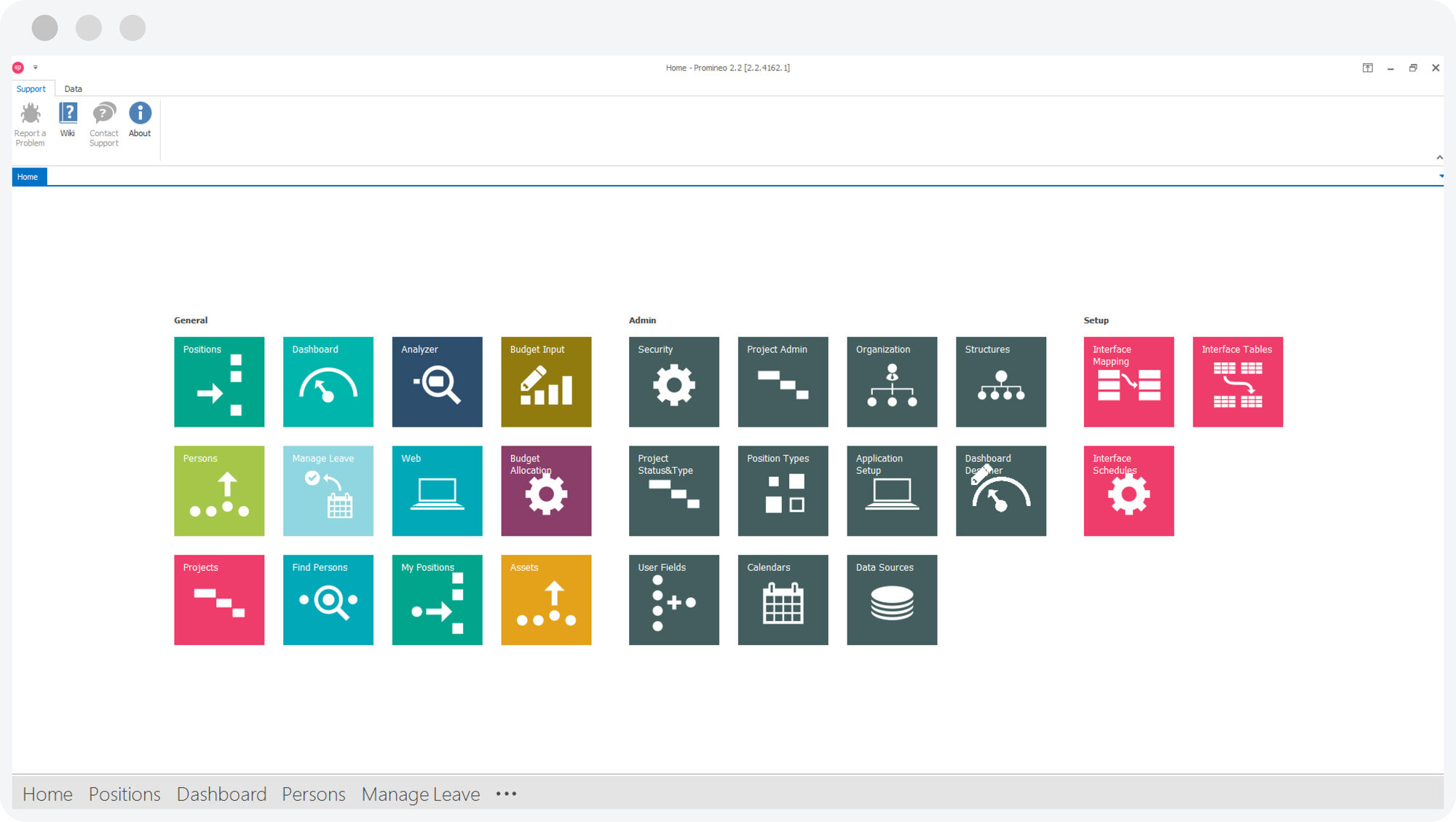Open the Security admin tile
The height and width of the screenshot is (822, 1456).
point(674,382)
